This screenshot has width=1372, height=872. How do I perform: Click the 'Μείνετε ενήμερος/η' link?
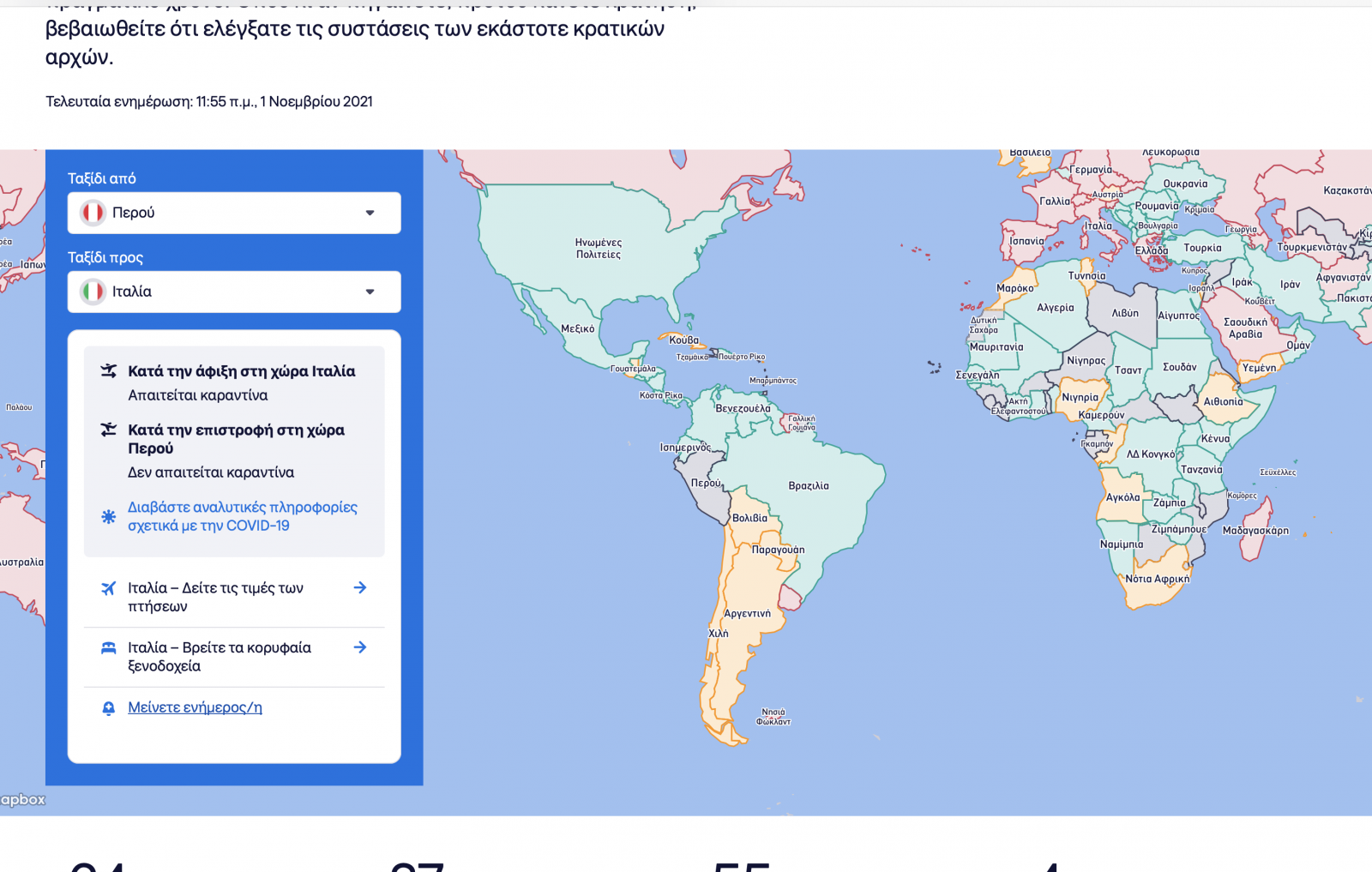[195, 707]
